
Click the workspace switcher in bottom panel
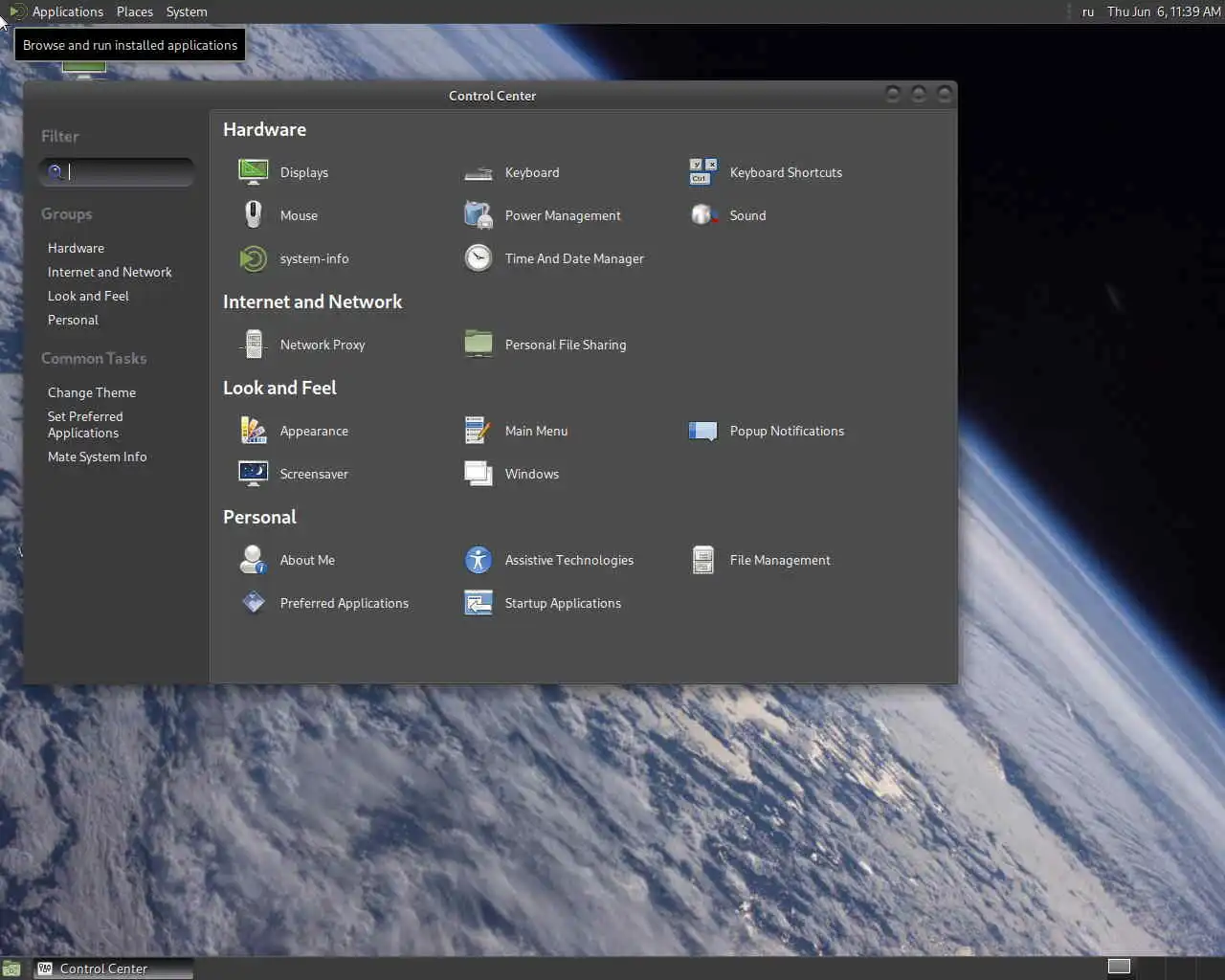tap(1119, 967)
